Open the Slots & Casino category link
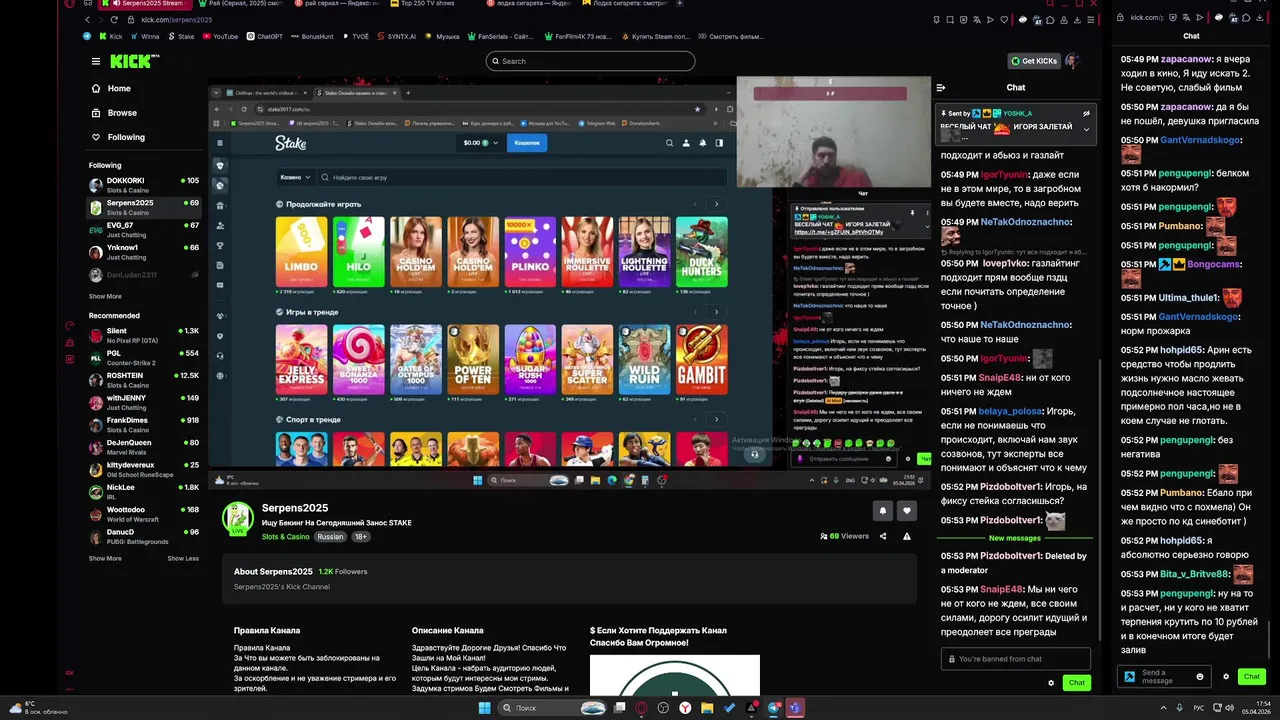 pos(286,537)
